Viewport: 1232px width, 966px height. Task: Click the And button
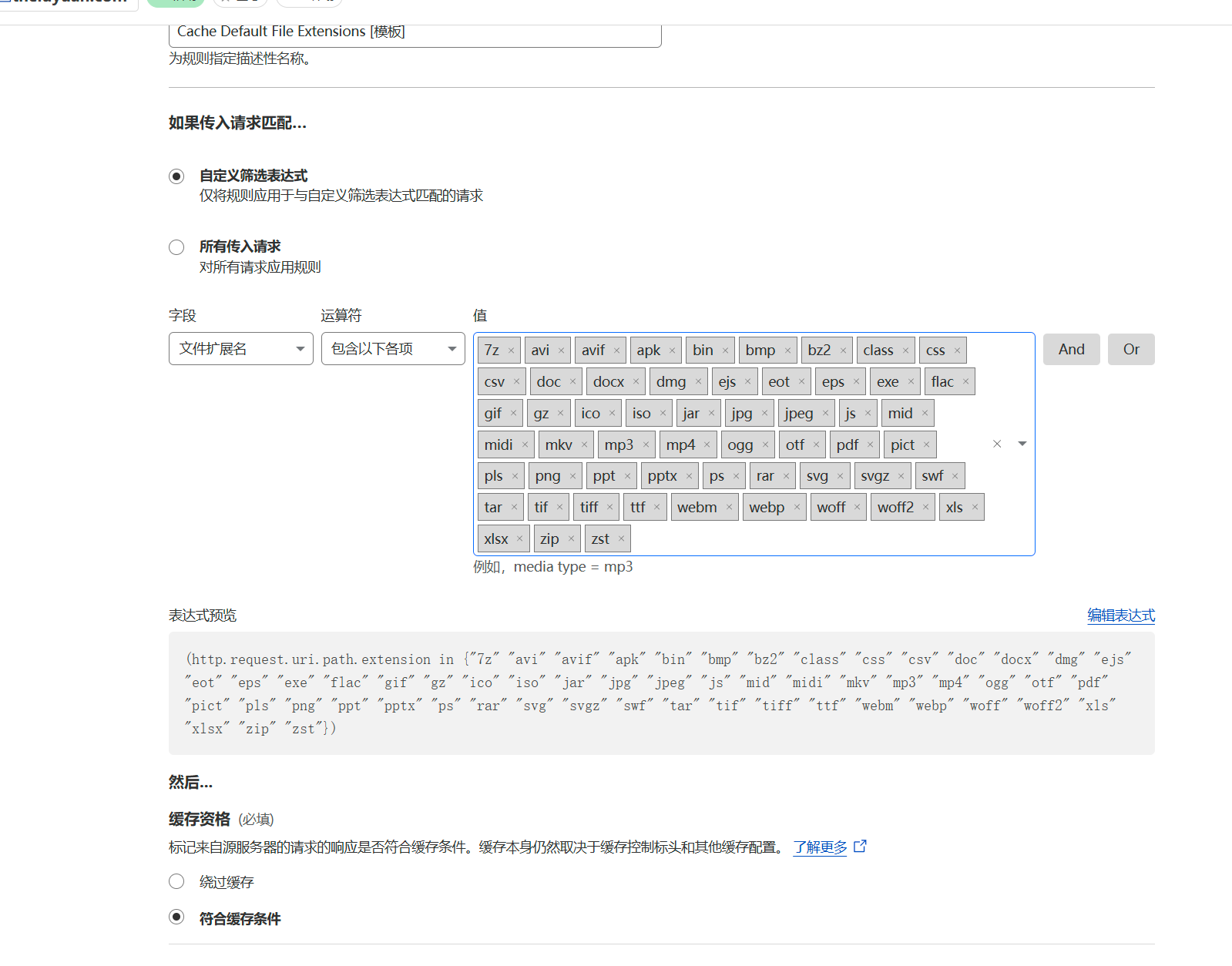pos(1071,349)
